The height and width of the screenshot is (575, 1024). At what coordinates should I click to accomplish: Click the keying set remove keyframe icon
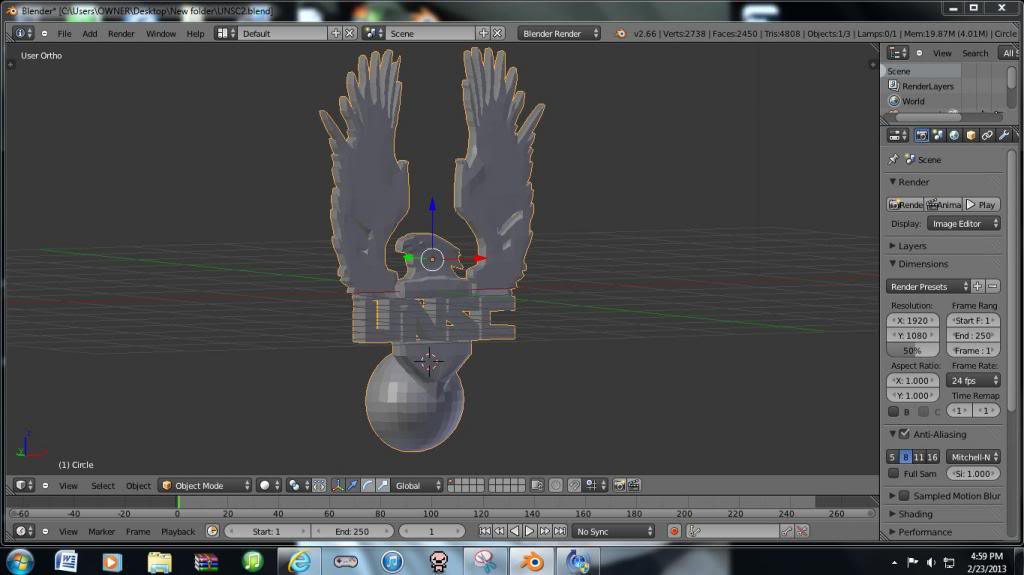[x=802, y=531]
